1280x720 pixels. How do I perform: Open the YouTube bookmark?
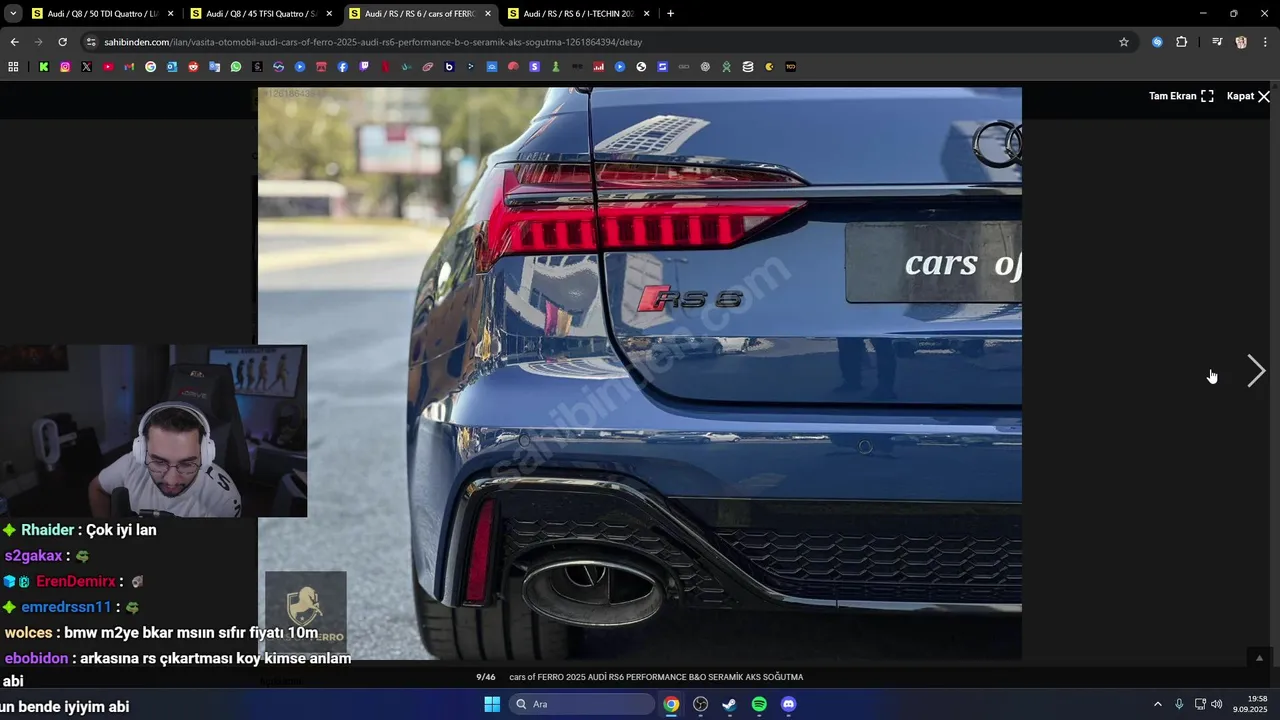pyautogui.click(x=108, y=67)
